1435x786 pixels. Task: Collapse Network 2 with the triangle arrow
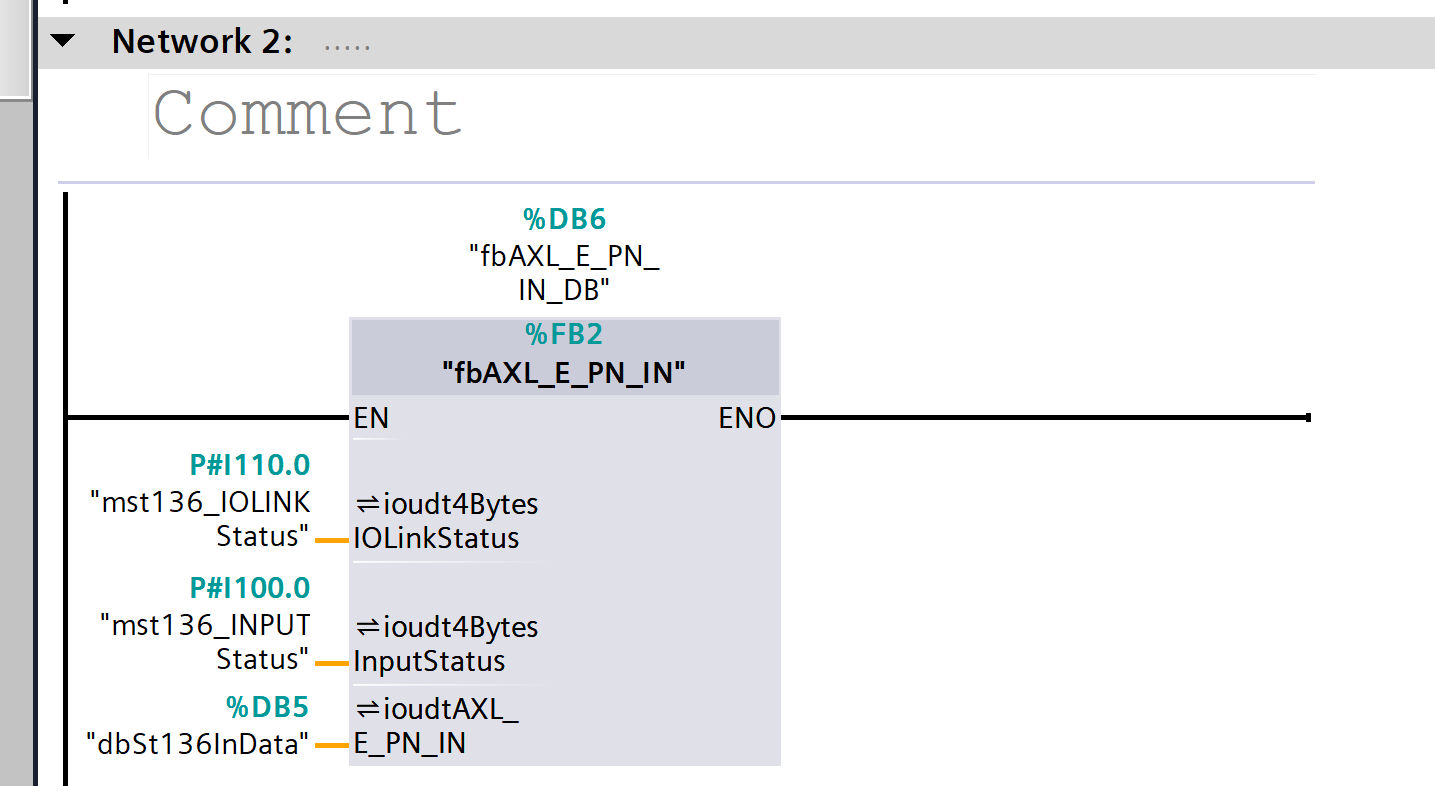tap(63, 42)
